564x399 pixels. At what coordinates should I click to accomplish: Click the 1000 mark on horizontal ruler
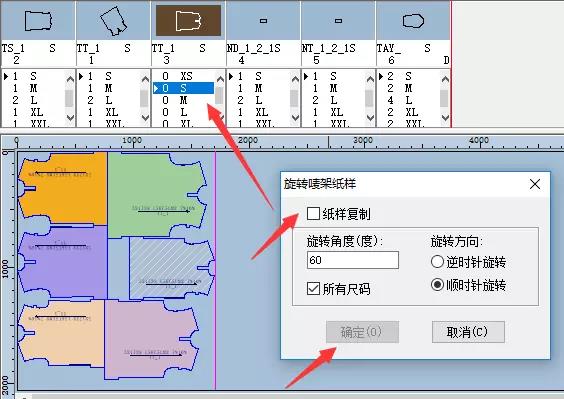click(132, 140)
